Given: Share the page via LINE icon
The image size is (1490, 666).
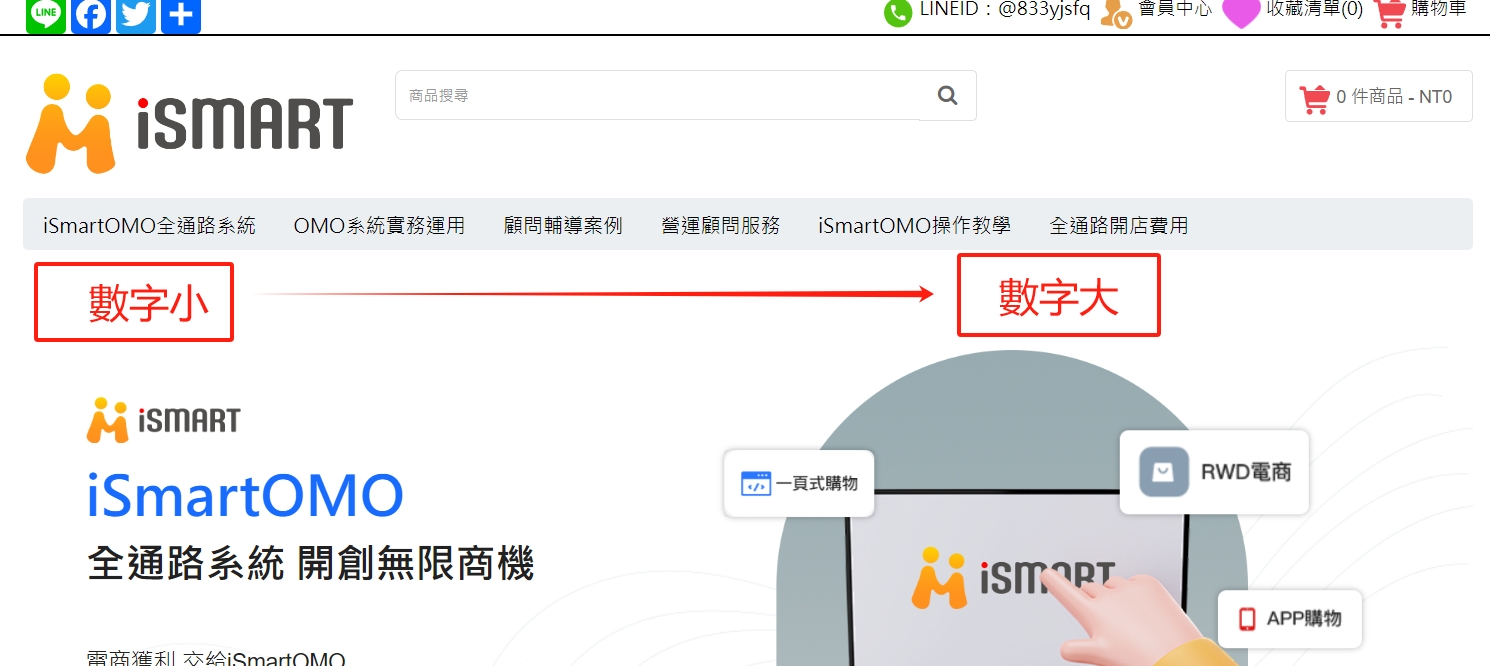Looking at the screenshot, I should click(45, 15).
